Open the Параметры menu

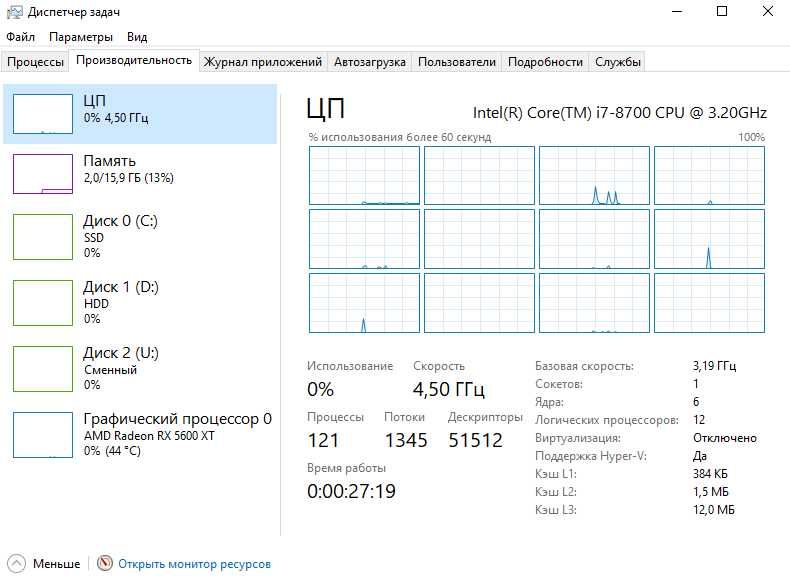(x=81, y=37)
